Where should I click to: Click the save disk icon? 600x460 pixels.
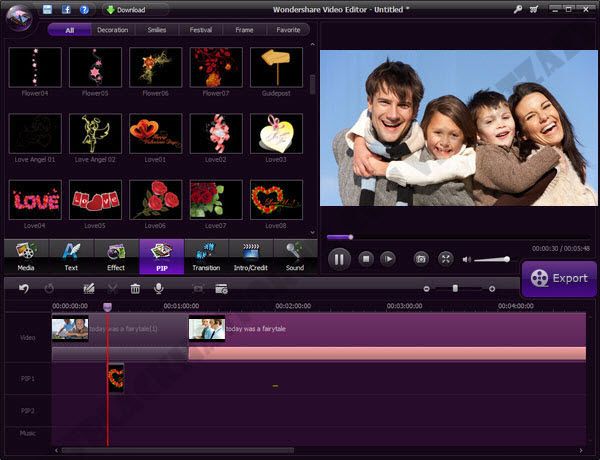pyautogui.click(x=47, y=10)
